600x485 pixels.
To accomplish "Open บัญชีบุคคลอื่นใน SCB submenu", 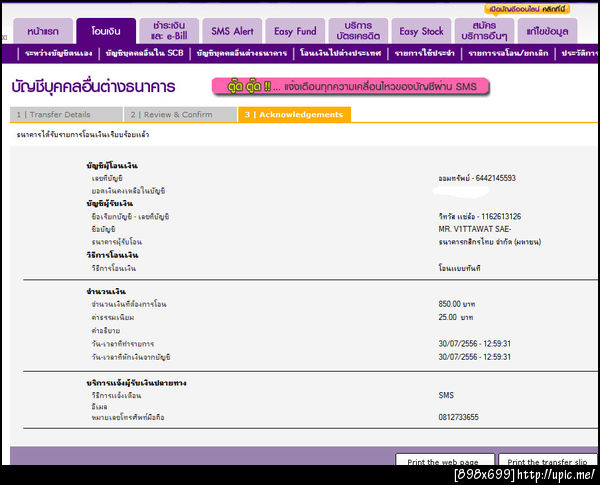I will [145, 53].
